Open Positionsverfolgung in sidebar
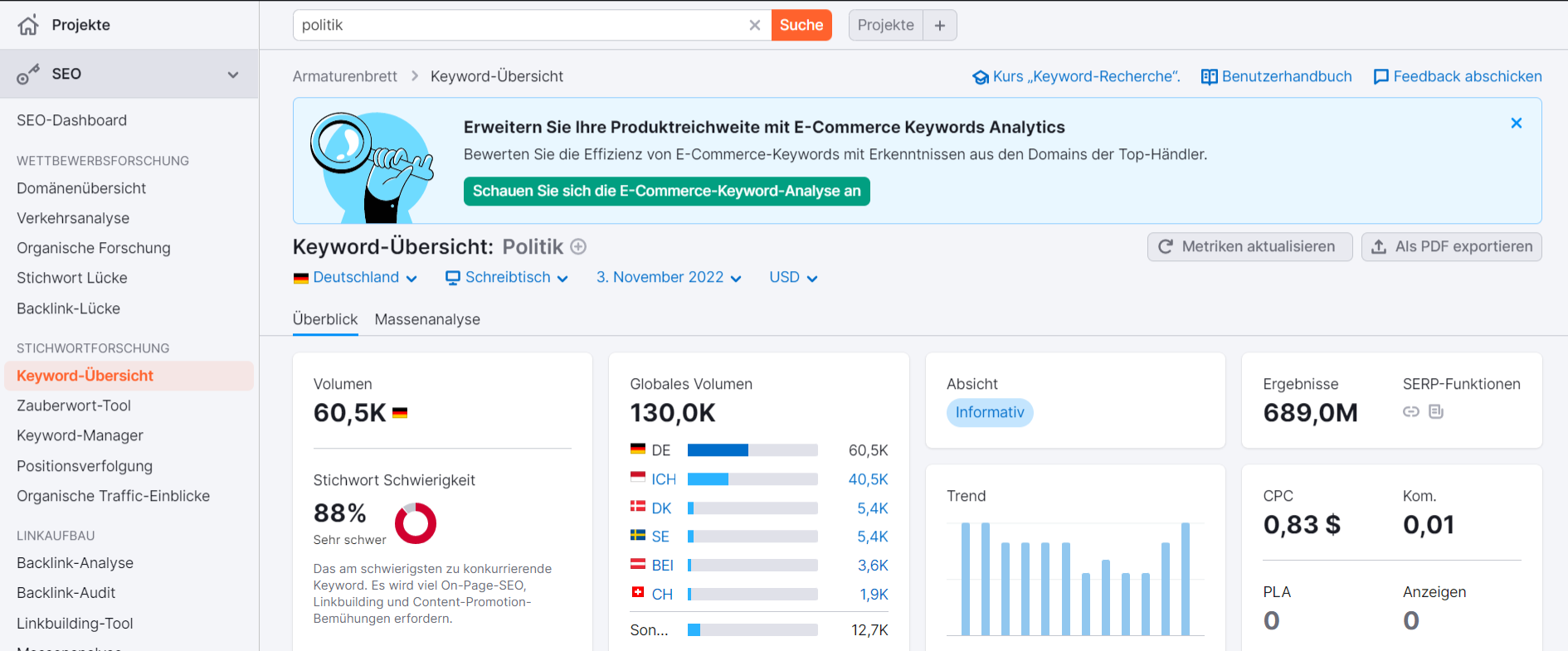This screenshot has height=651, width=1568. 85,466
